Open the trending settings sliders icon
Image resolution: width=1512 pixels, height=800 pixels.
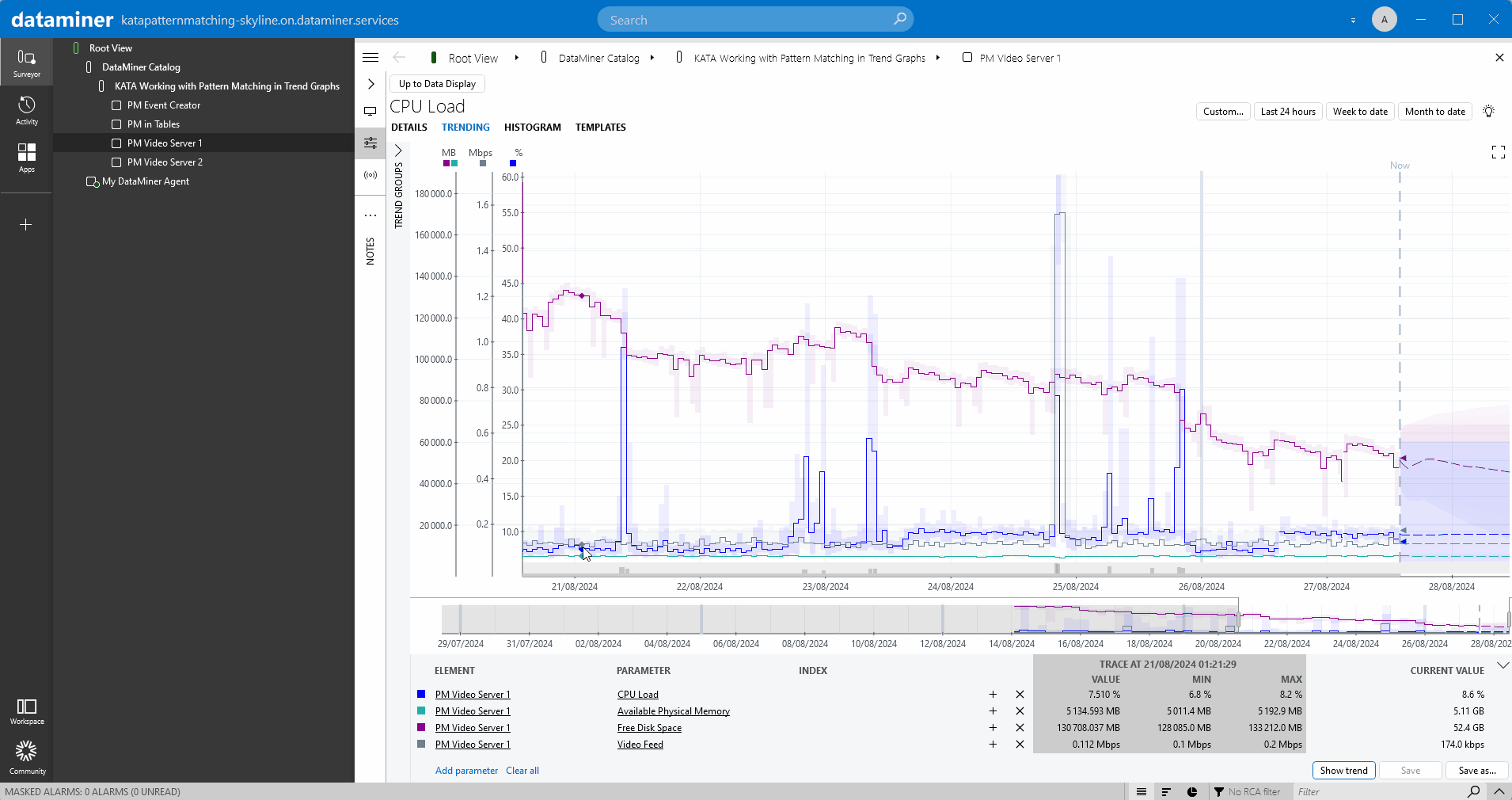click(x=370, y=143)
